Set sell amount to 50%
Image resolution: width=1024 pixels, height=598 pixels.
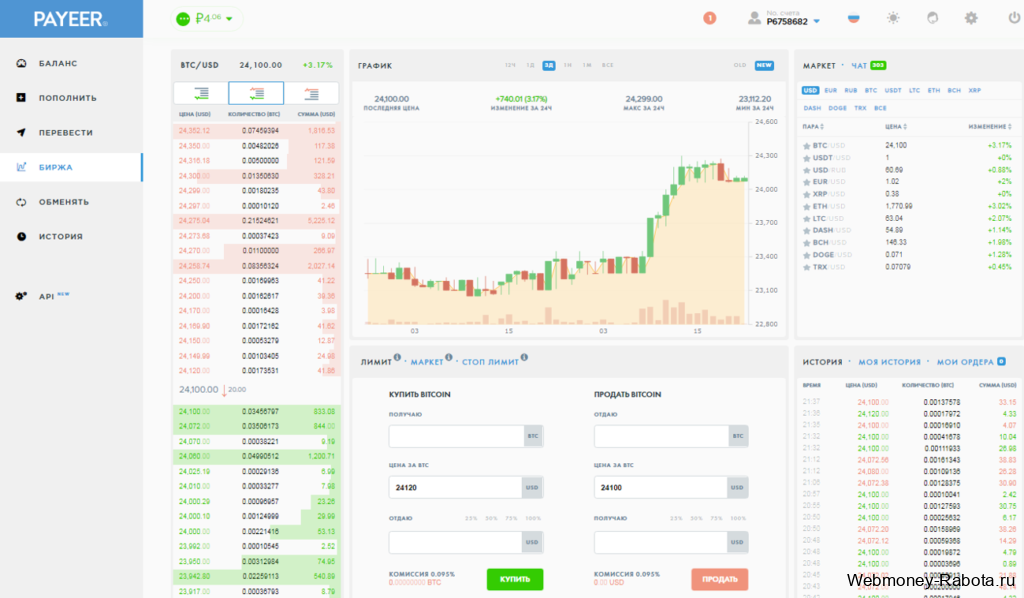697,518
